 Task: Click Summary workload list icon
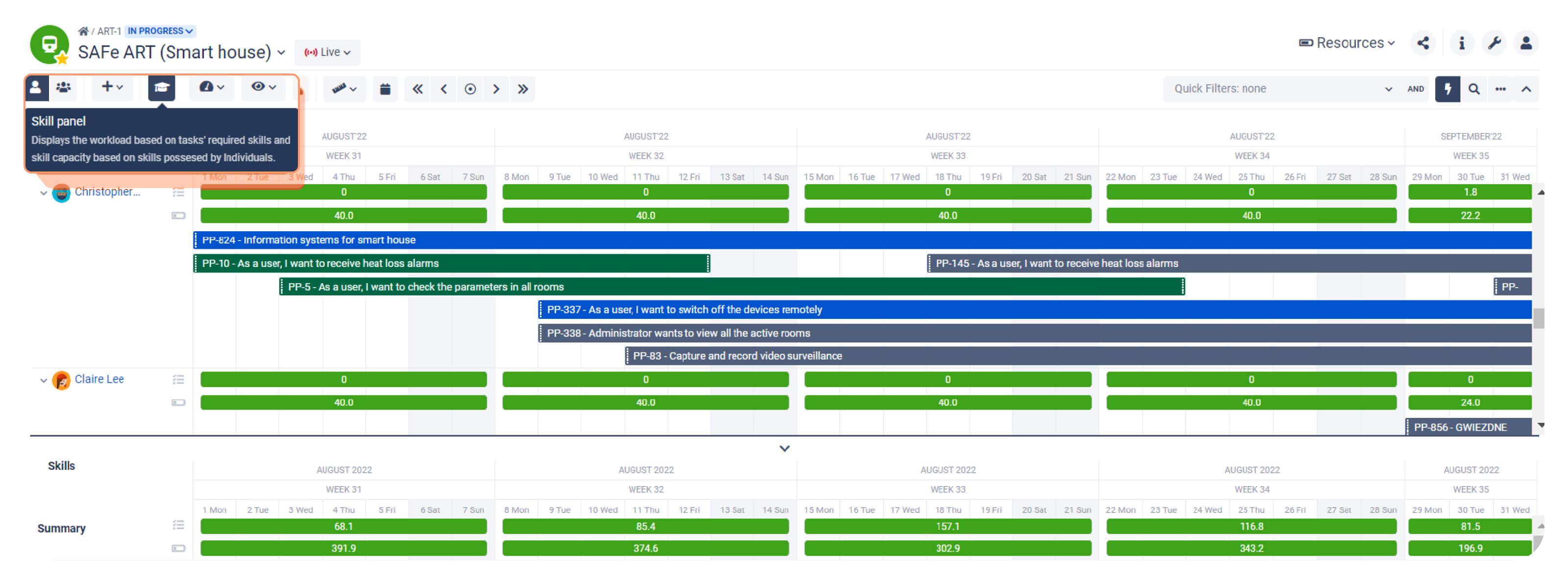pos(178,526)
